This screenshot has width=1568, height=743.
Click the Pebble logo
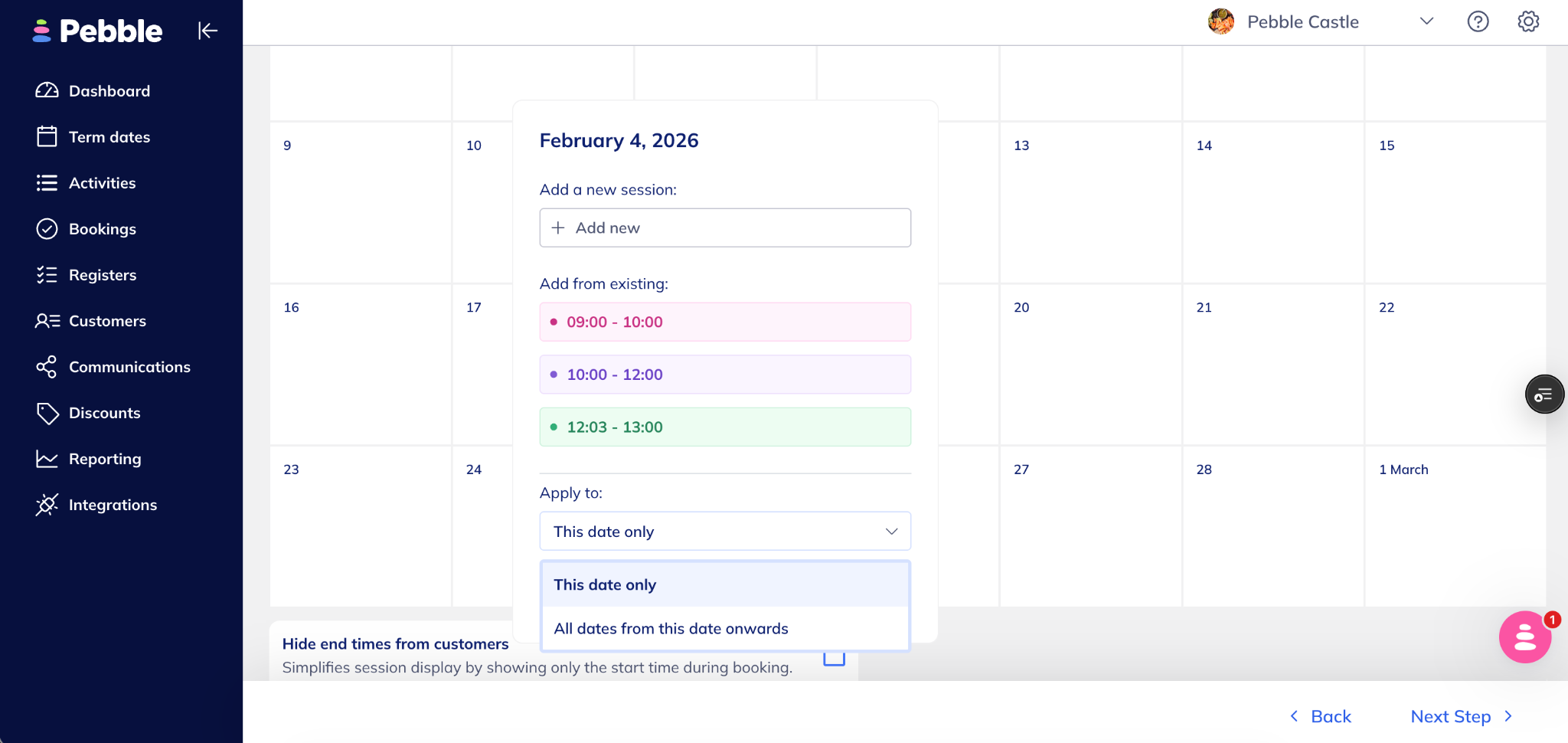coord(98,31)
